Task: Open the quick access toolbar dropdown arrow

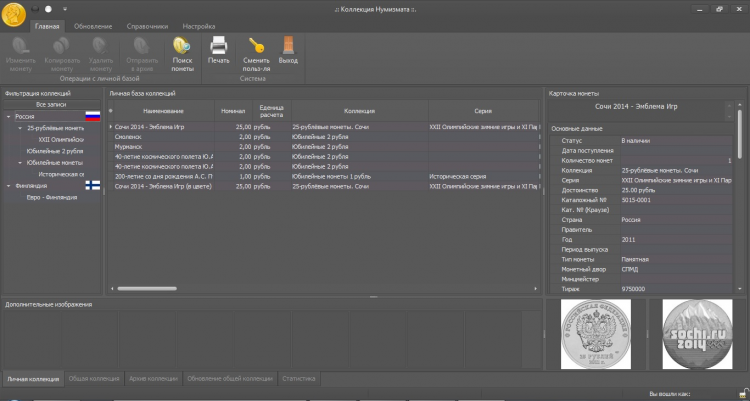Action: coord(64,9)
